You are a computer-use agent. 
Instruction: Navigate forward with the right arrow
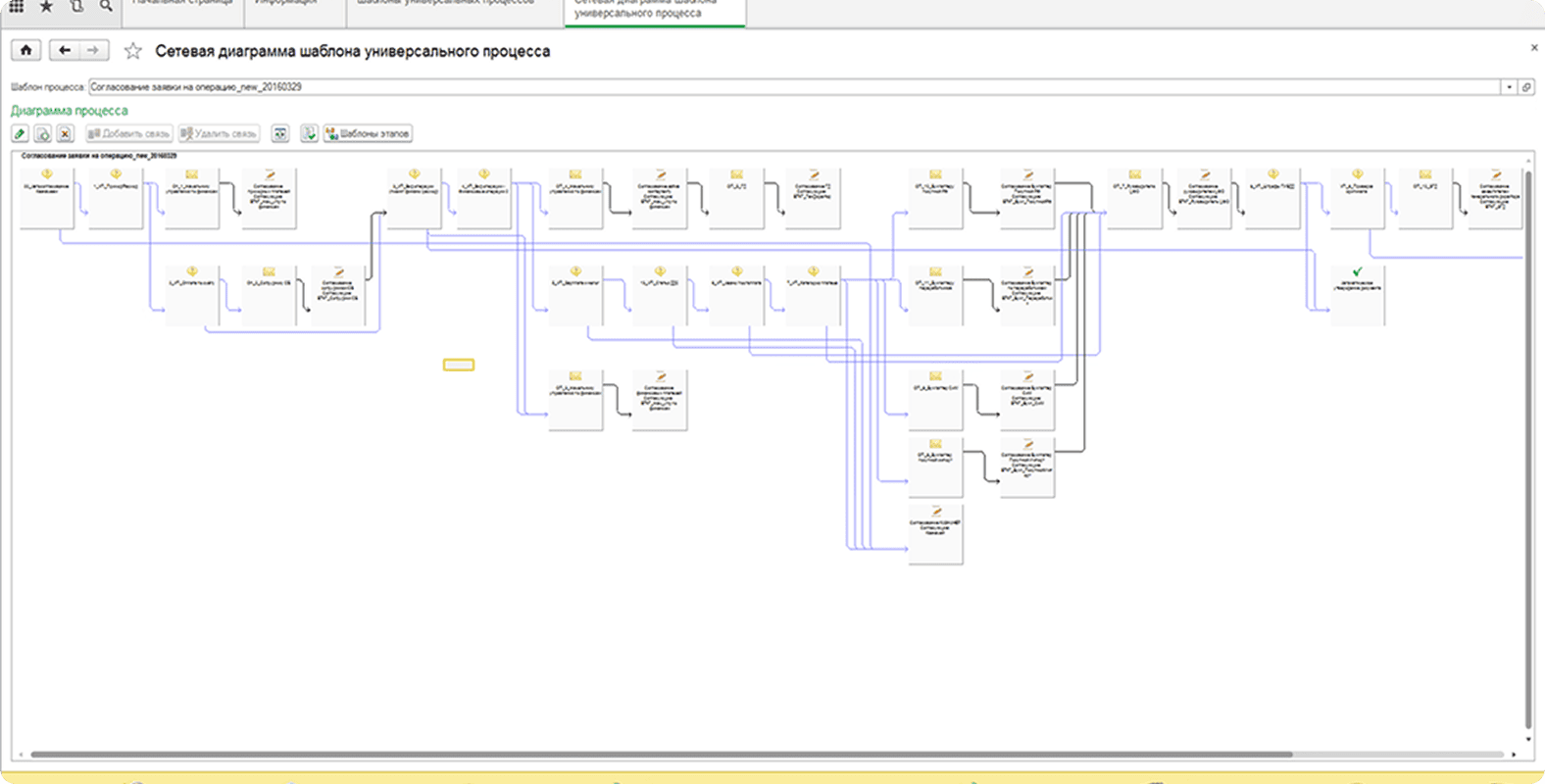(93, 50)
